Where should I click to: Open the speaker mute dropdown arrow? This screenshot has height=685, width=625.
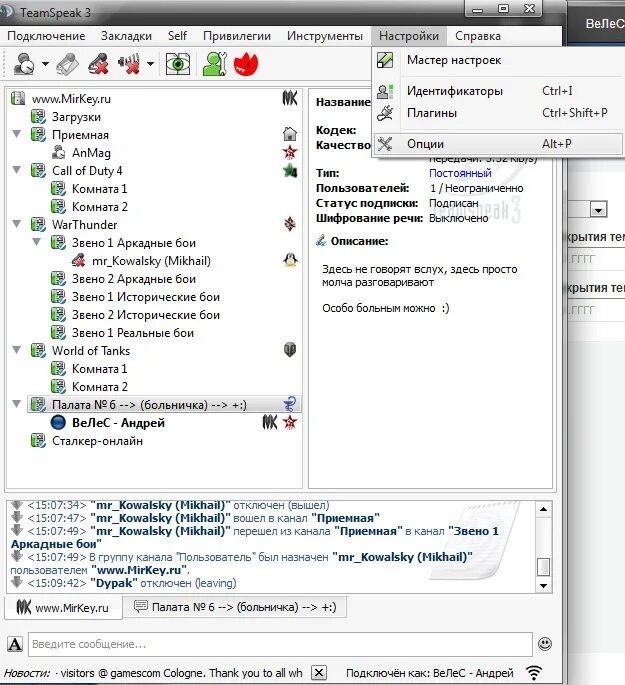coord(151,64)
